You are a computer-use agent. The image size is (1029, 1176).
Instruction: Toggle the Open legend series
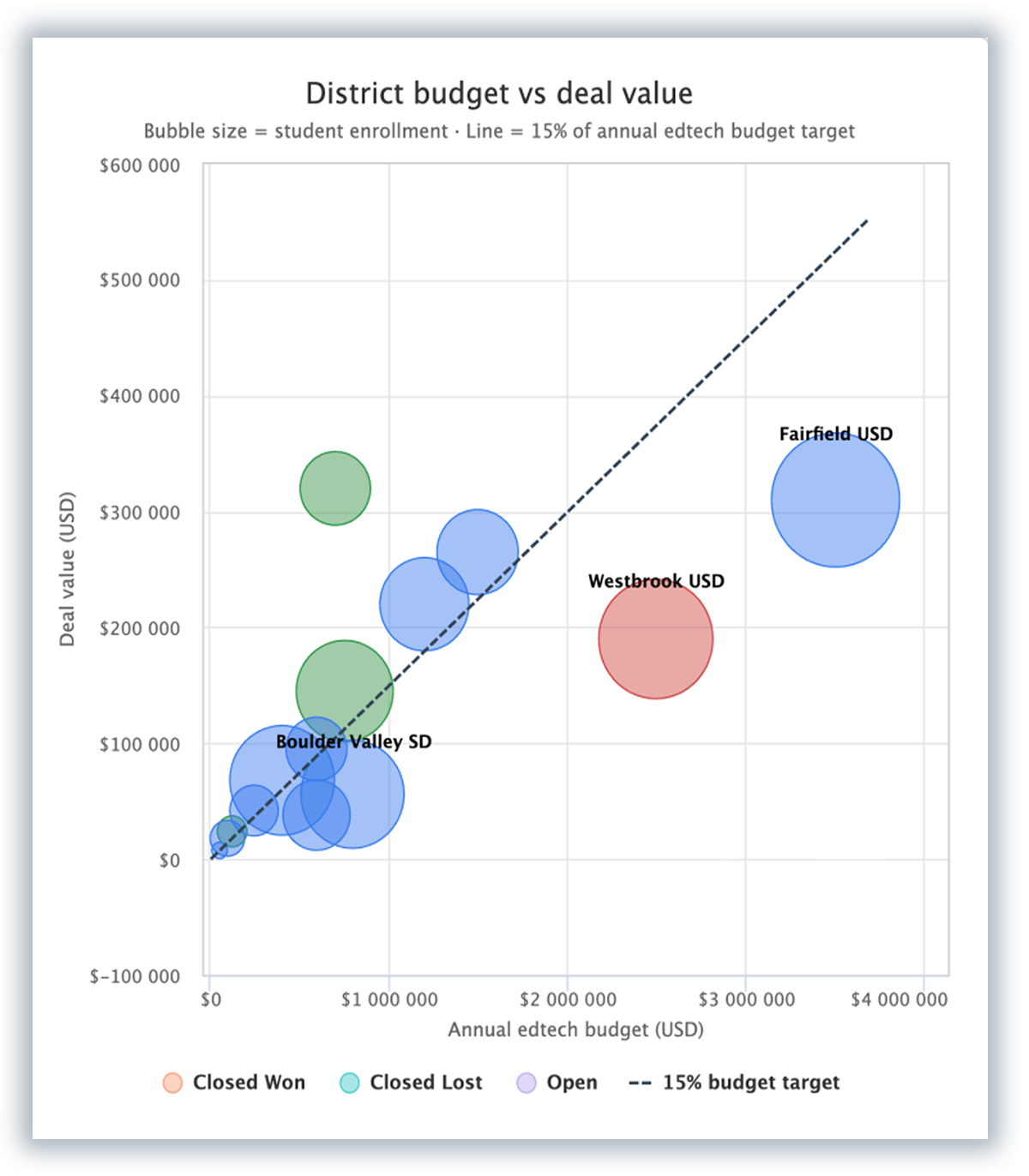(x=557, y=1083)
